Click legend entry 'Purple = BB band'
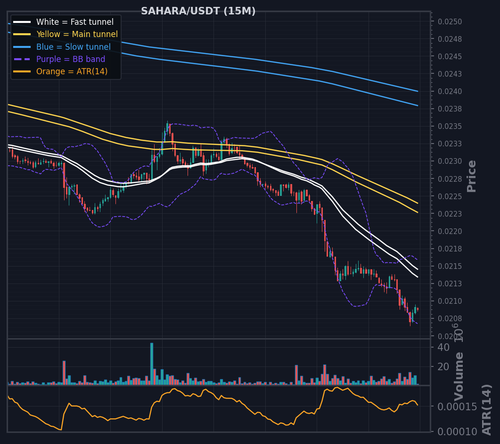The image size is (500, 444). click(71, 59)
